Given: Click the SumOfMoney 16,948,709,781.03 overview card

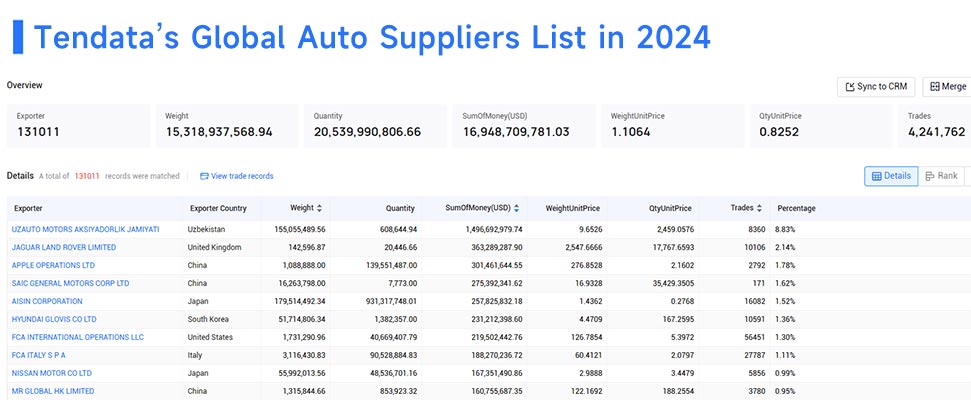Looking at the screenshot, I should pyautogui.click(x=524, y=126).
